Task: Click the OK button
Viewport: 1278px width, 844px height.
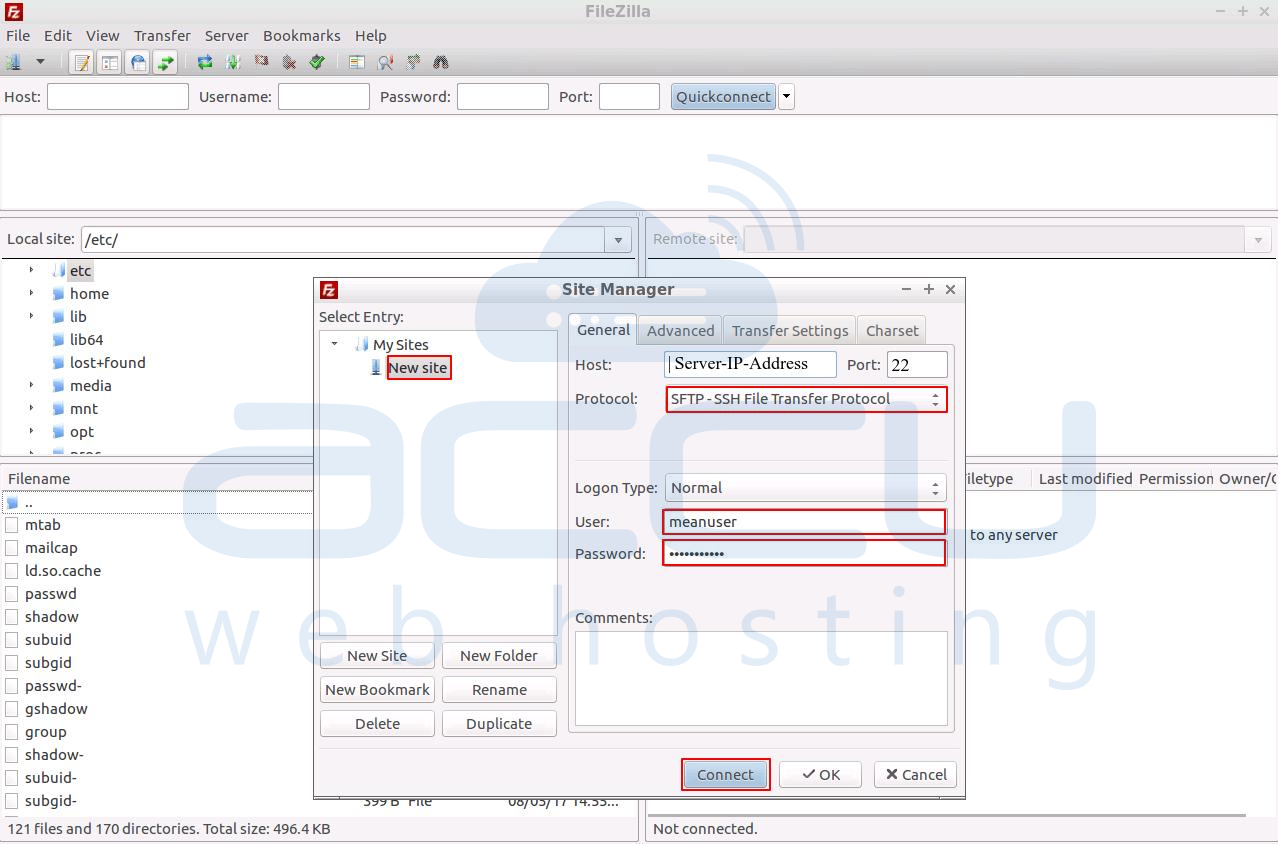Action: pos(820,774)
